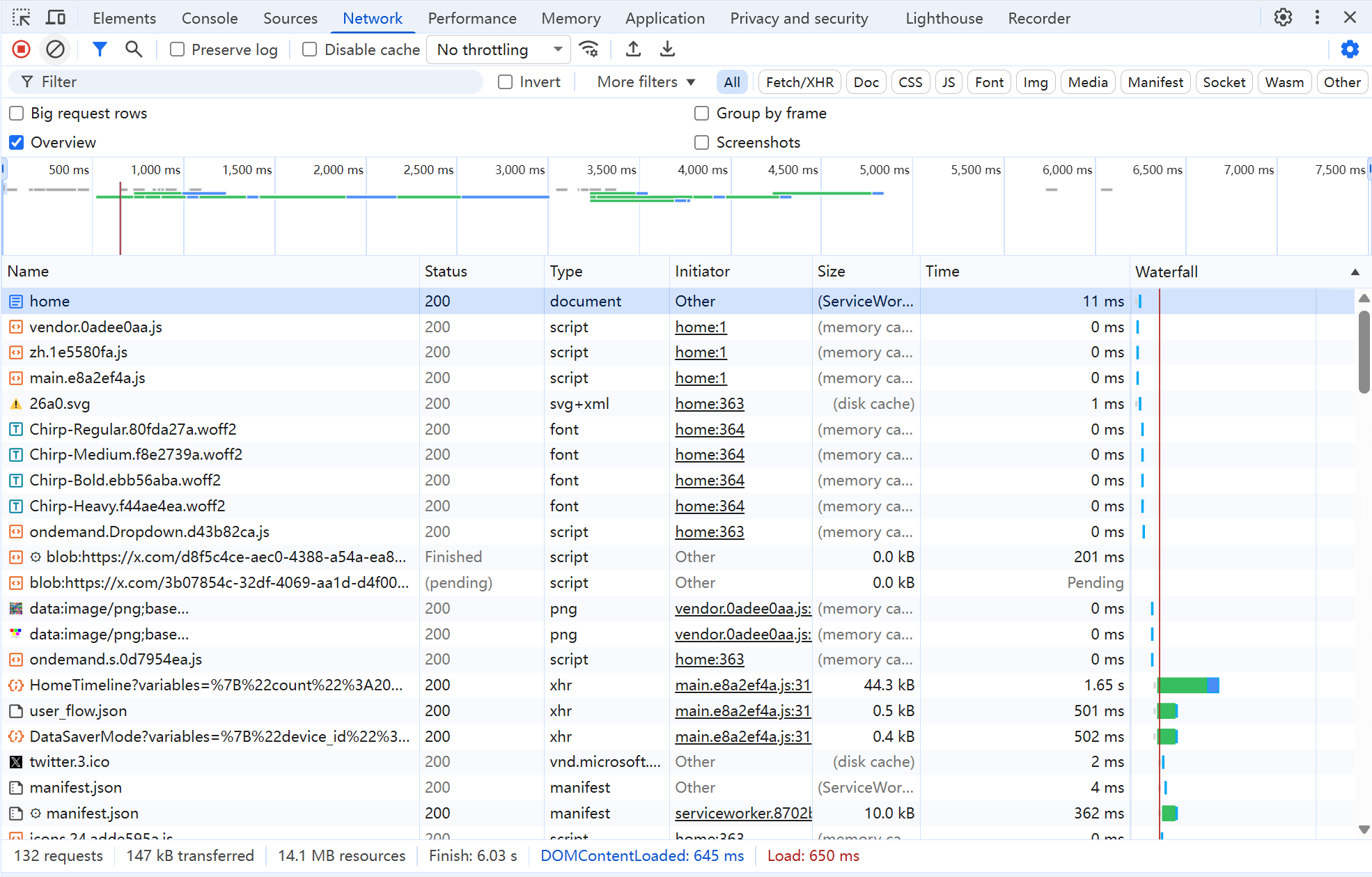Open the No throttling dropdown

click(498, 49)
